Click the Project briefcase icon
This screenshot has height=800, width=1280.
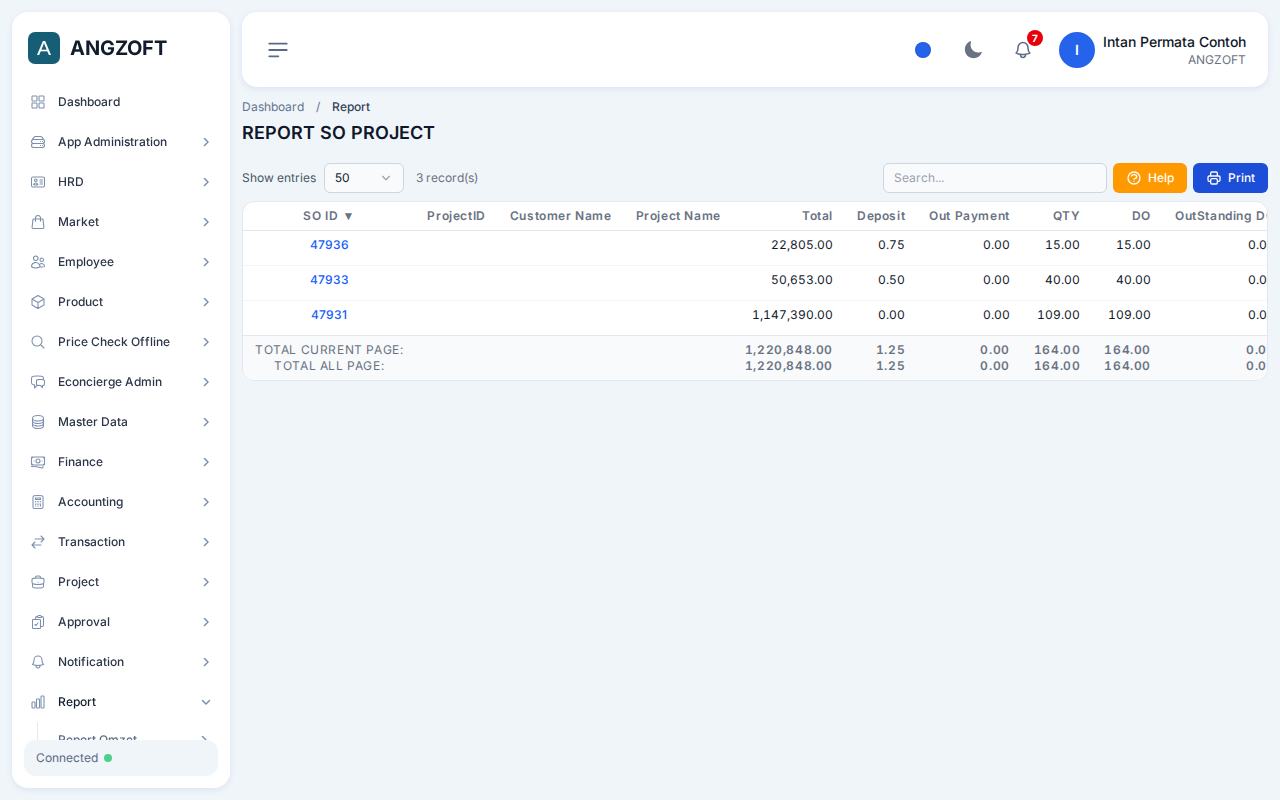tap(38, 582)
